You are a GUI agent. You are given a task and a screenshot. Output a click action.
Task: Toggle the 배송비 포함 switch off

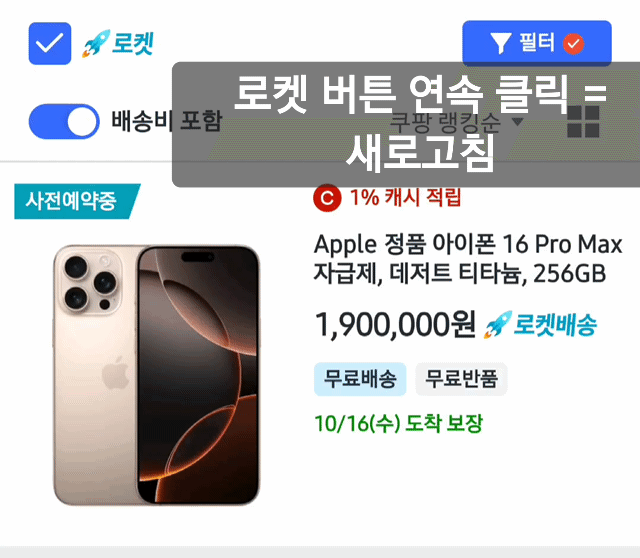64,122
